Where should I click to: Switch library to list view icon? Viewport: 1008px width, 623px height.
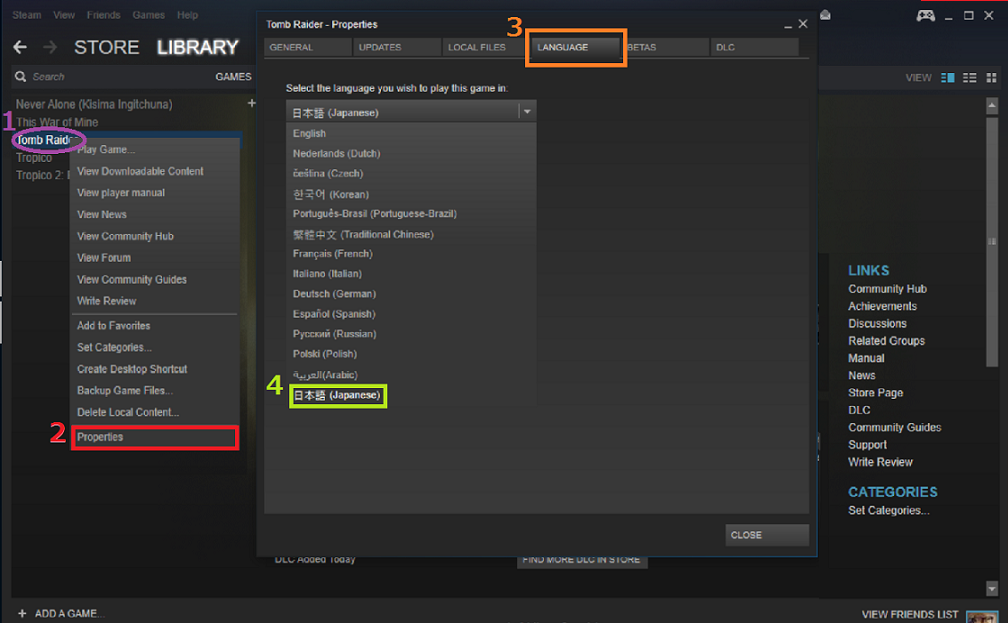[969, 78]
